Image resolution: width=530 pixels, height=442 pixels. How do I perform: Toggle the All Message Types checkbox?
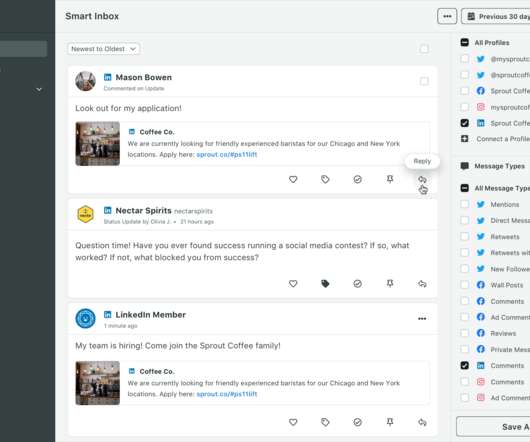pyautogui.click(x=465, y=188)
